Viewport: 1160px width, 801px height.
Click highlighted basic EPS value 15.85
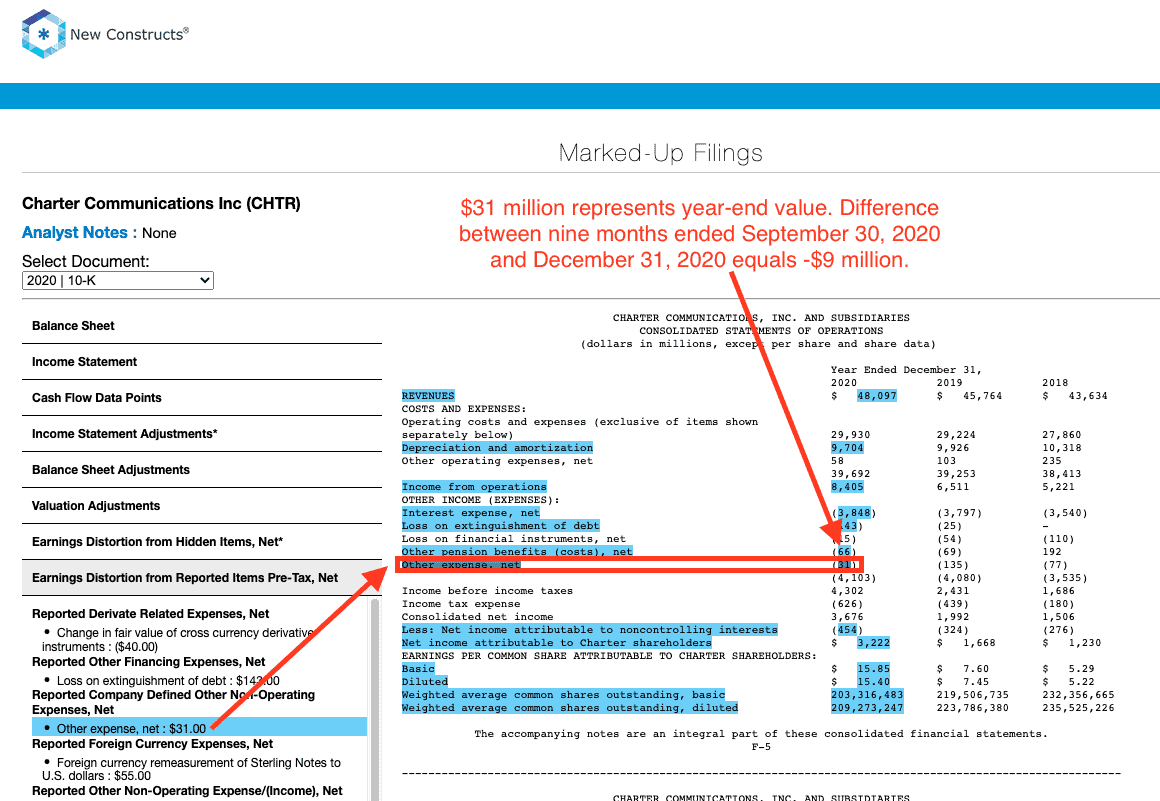click(874, 669)
